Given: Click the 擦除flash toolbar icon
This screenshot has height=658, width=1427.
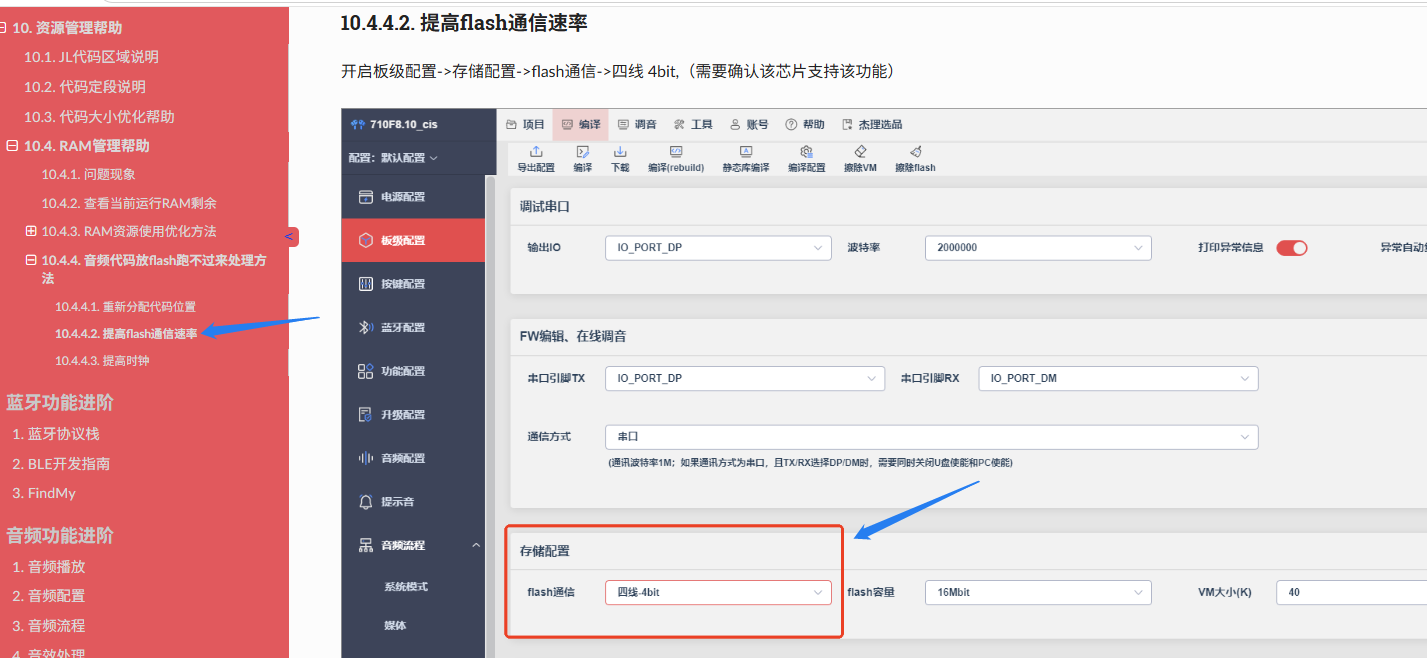Looking at the screenshot, I should click(915, 152).
